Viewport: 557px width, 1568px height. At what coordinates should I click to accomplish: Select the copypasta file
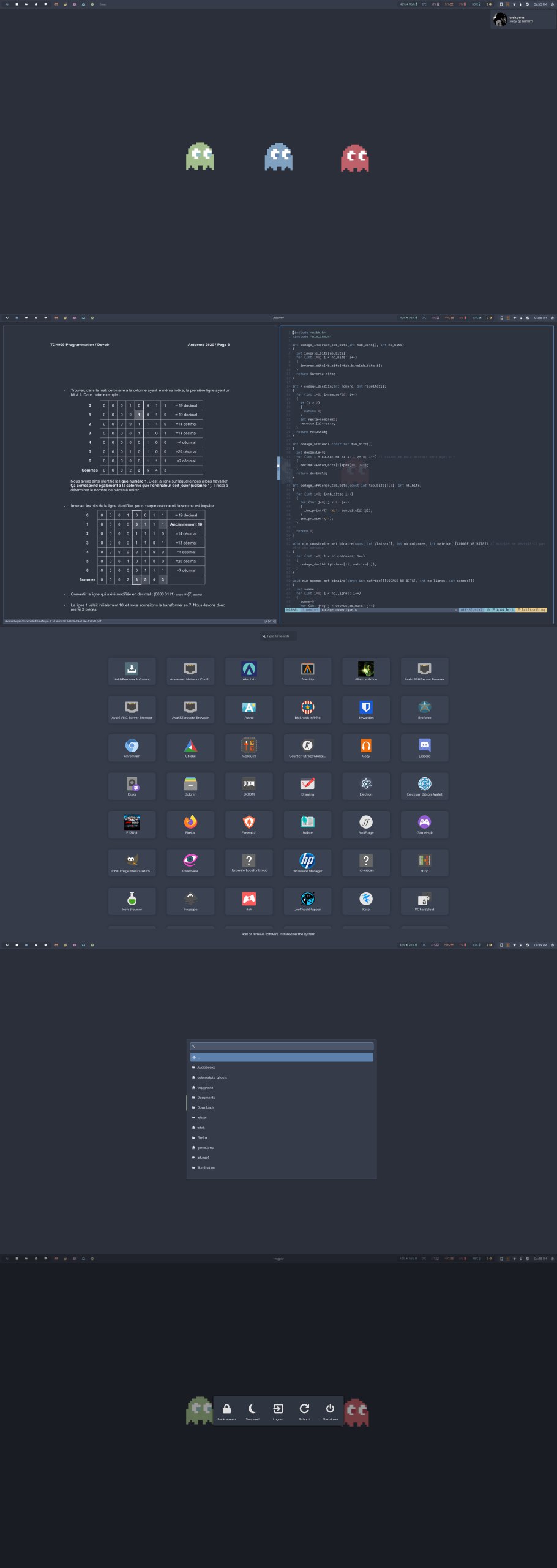tap(282, 1088)
